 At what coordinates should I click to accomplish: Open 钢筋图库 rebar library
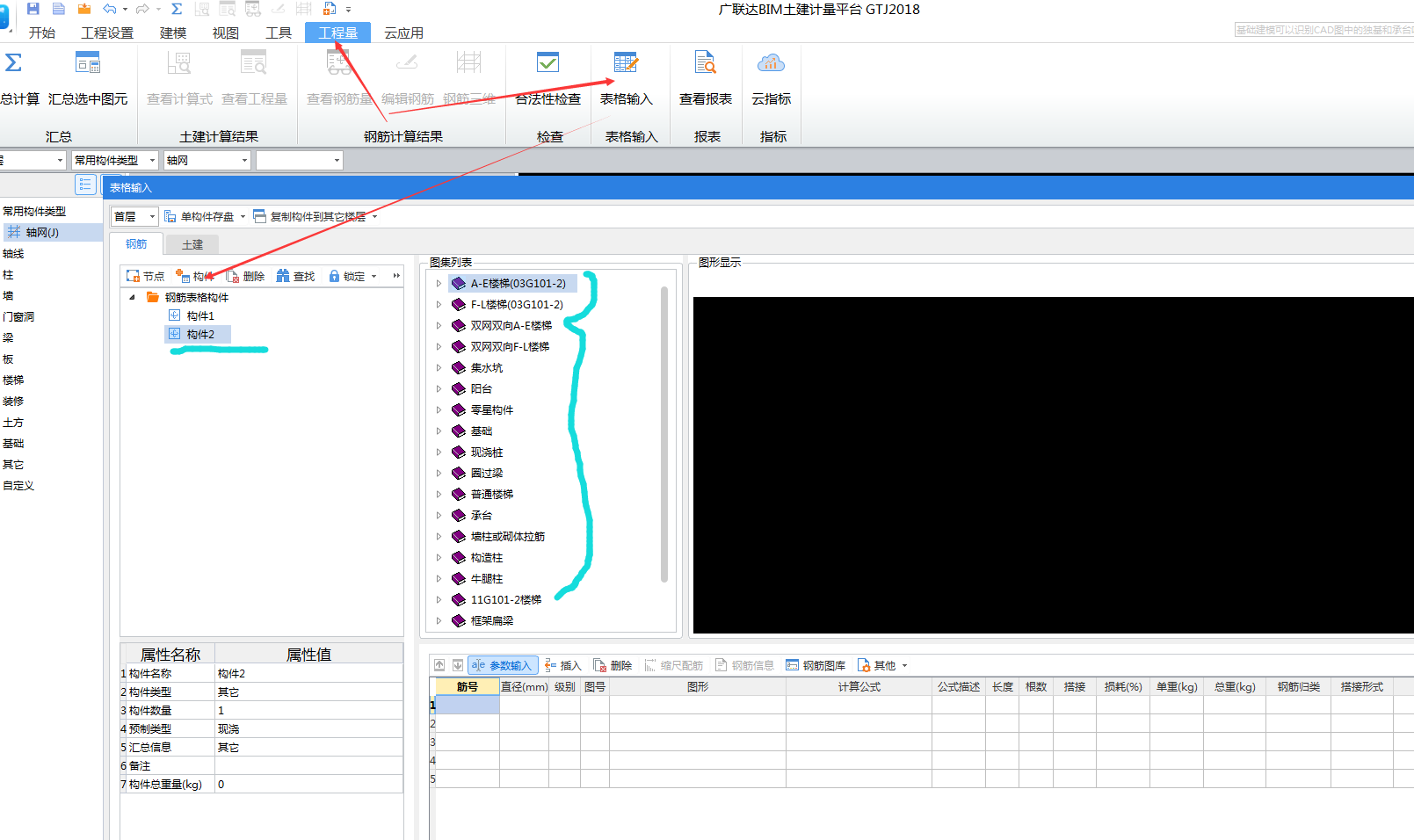[816, 665]
